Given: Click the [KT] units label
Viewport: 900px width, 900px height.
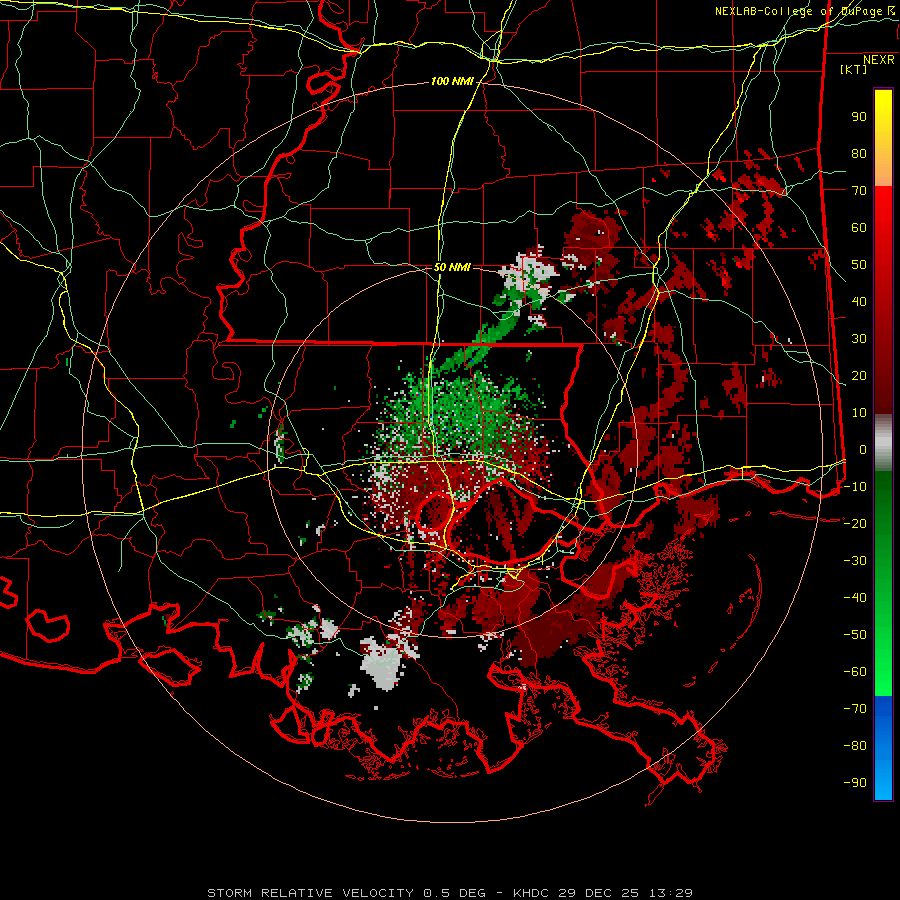Looking at the screenshot, I should click(853, 69).
